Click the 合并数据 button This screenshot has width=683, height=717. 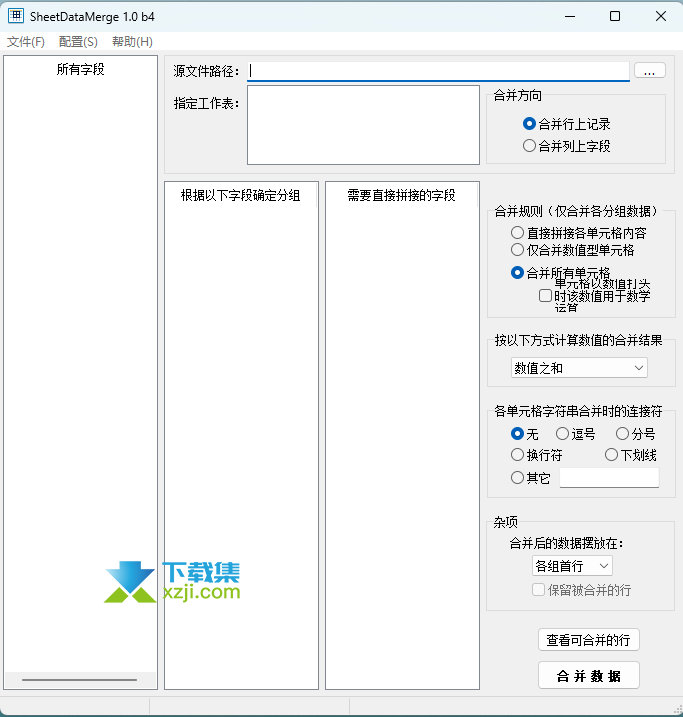coord(588,675)
